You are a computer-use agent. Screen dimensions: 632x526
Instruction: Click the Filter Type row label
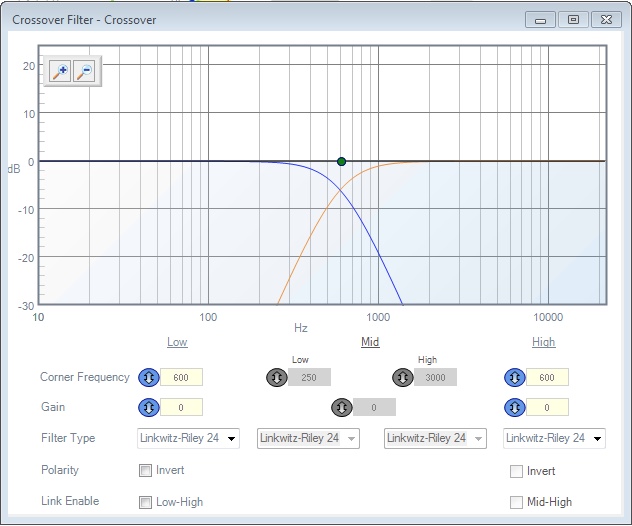tap(68, 438)
